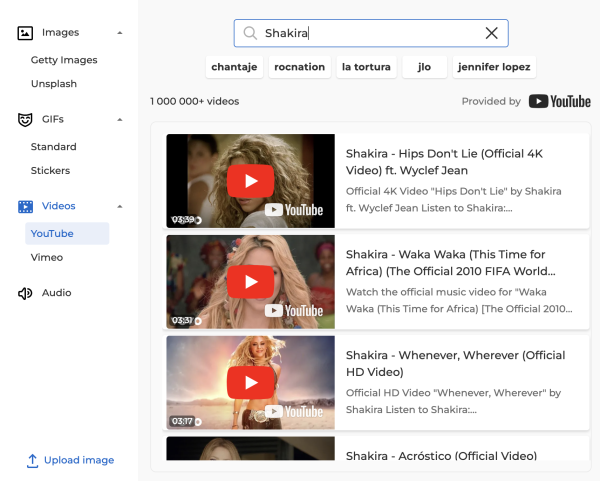This screenshot has height=481, width=600.
Task: Open the Vimeo video source
Action: tap(47, 257)
